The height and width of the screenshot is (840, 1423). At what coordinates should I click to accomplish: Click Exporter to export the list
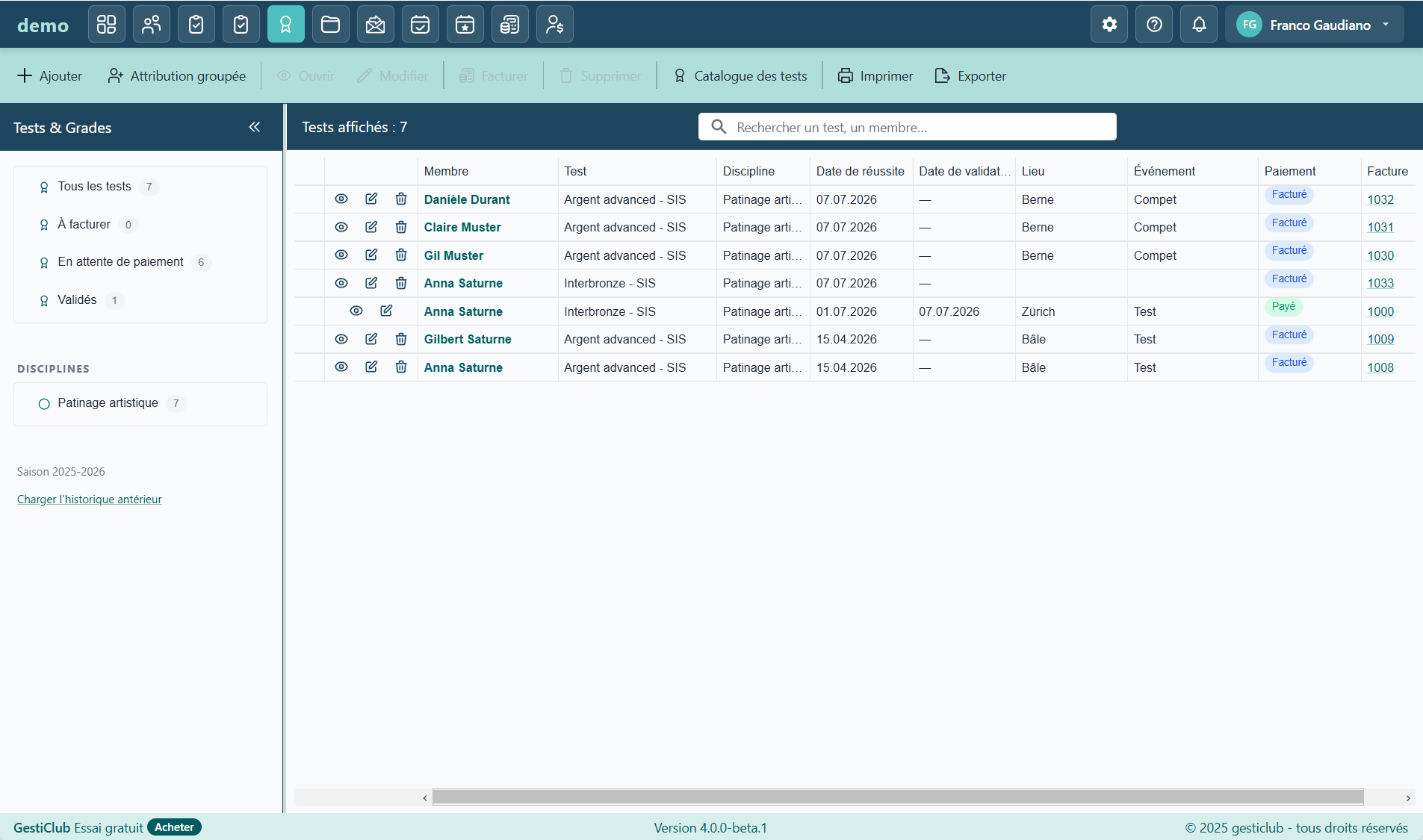(x=970, y=75)
